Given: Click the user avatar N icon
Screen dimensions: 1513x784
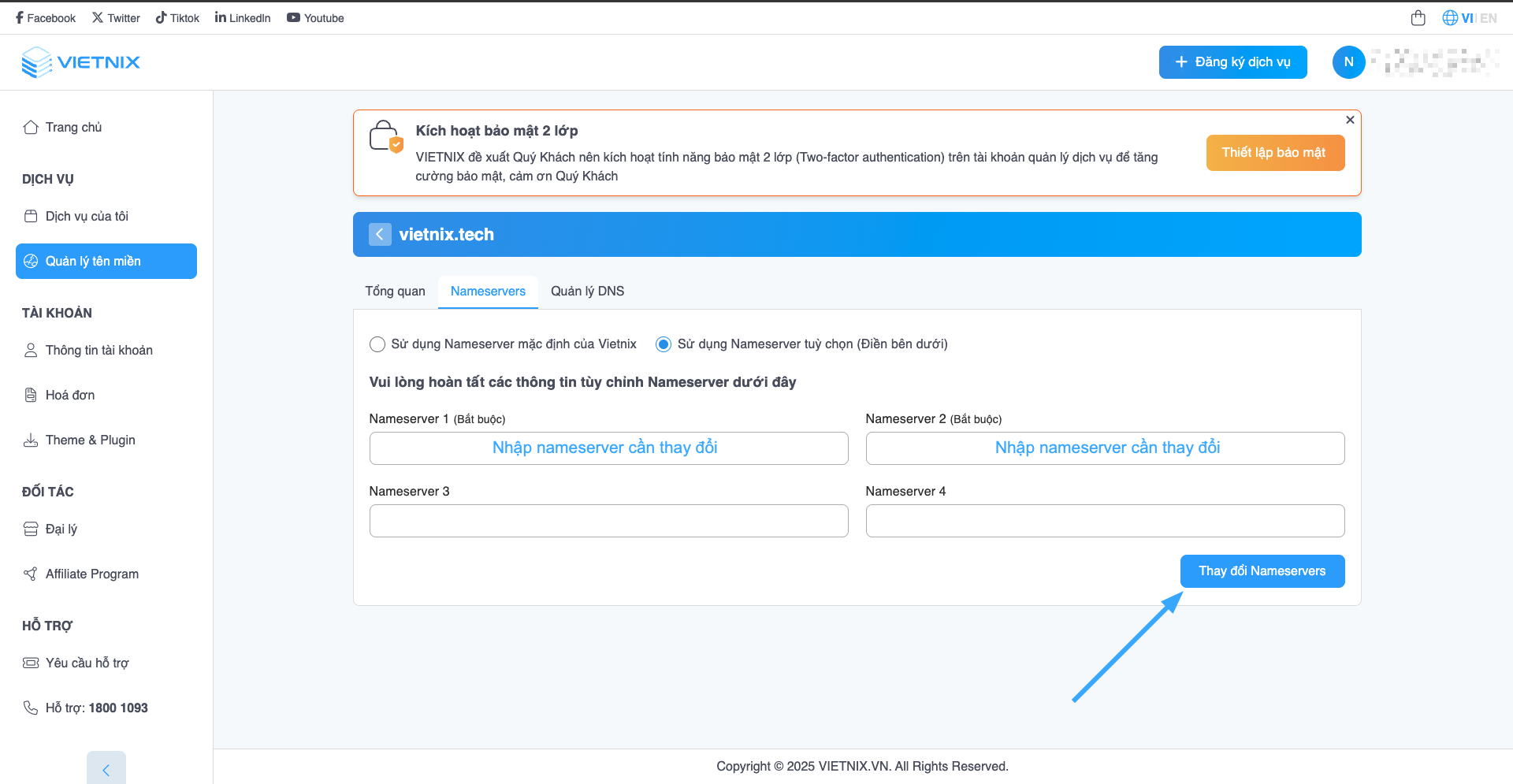Looking at the screenshot, I should (x=1348, y=62).
